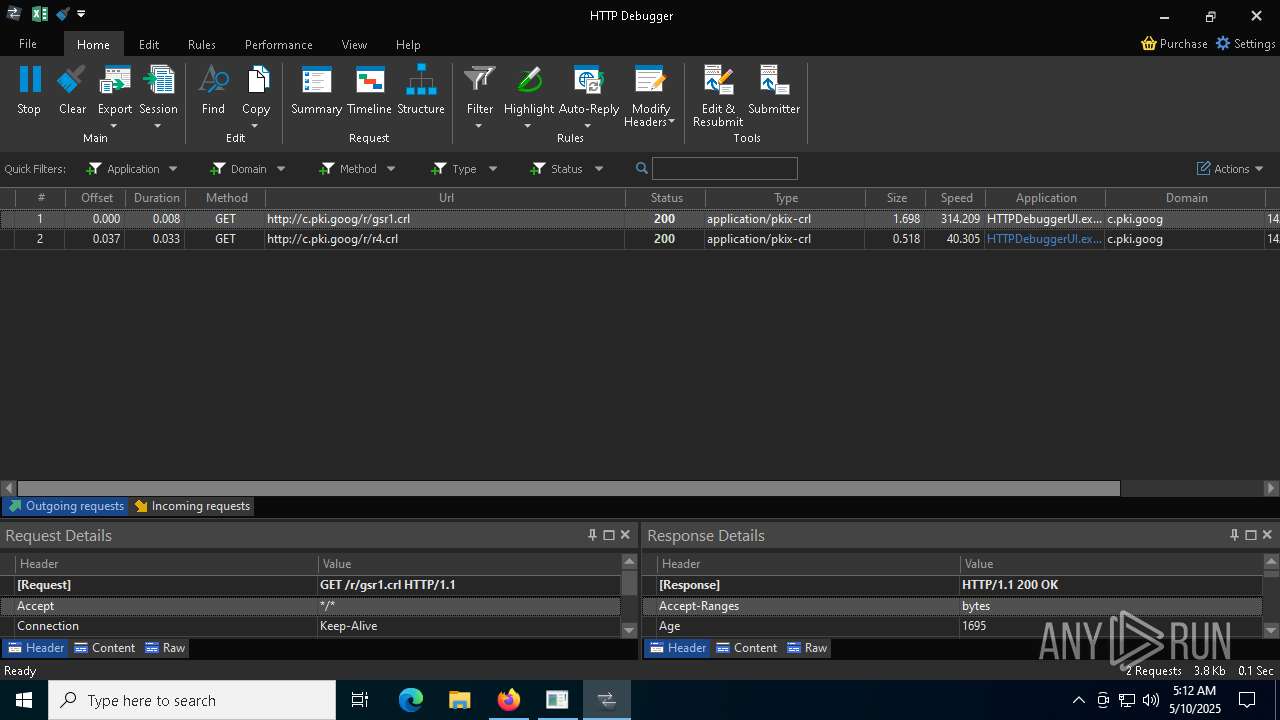
Task: Expand the Session dropdown arrow
Action: [157, 126]
